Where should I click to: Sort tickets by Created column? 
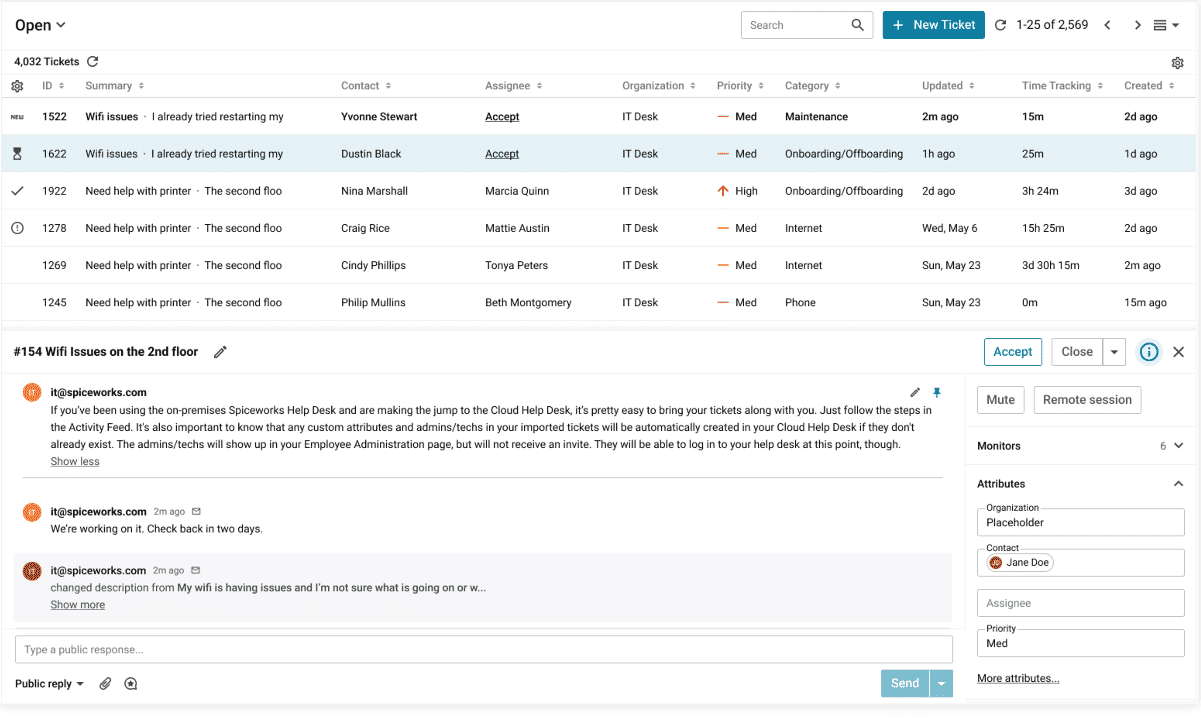[1149, 86]
